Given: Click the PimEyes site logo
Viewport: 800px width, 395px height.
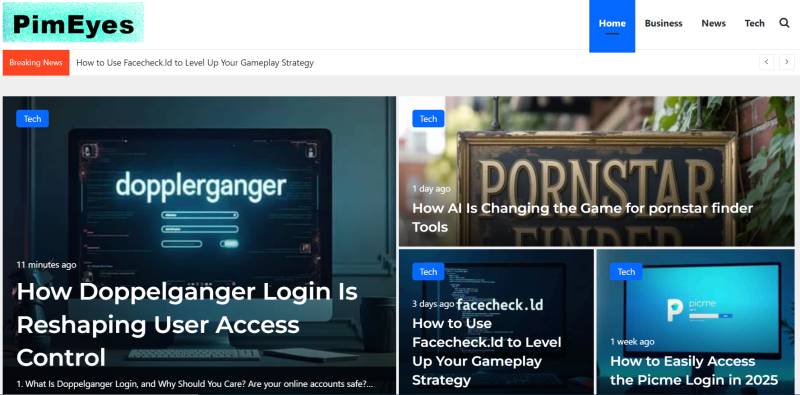Looking at the screenshot, I should click(x=73, y=22).
